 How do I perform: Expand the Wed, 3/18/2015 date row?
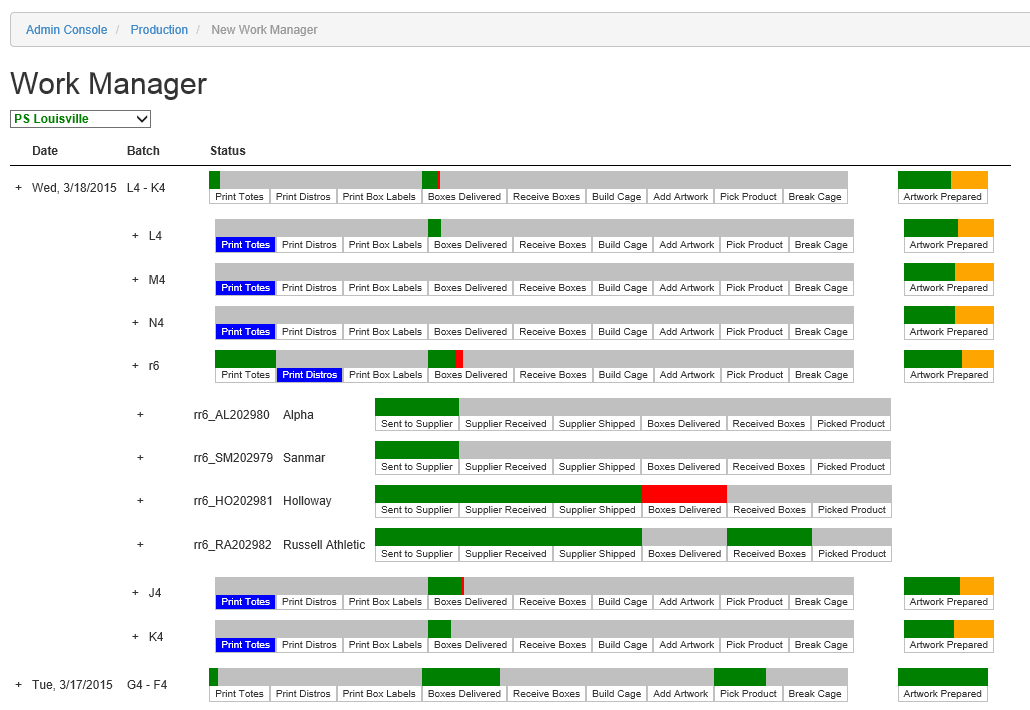pyautogui.click(x=18, y=188)
